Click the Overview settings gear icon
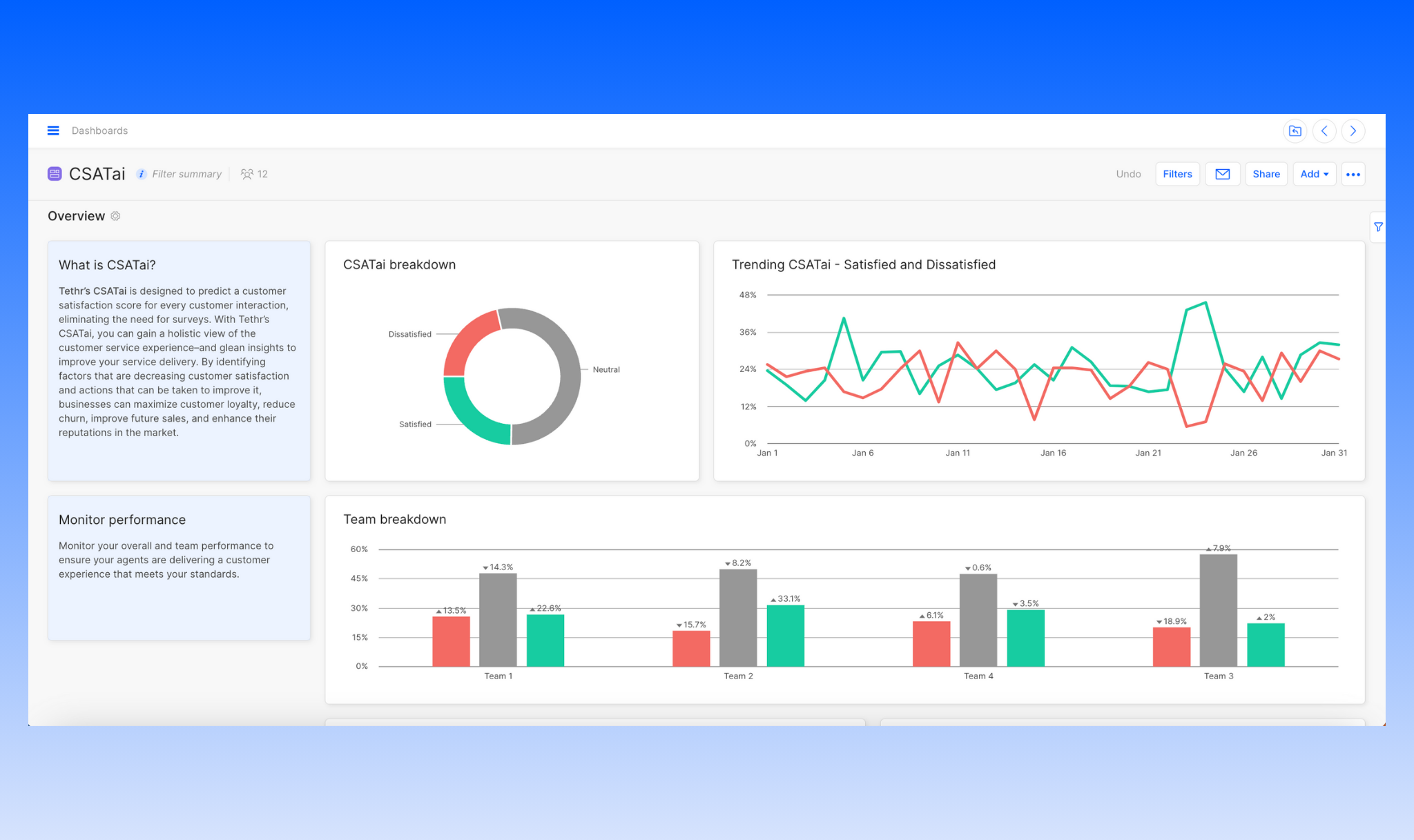 click(115, 216)
